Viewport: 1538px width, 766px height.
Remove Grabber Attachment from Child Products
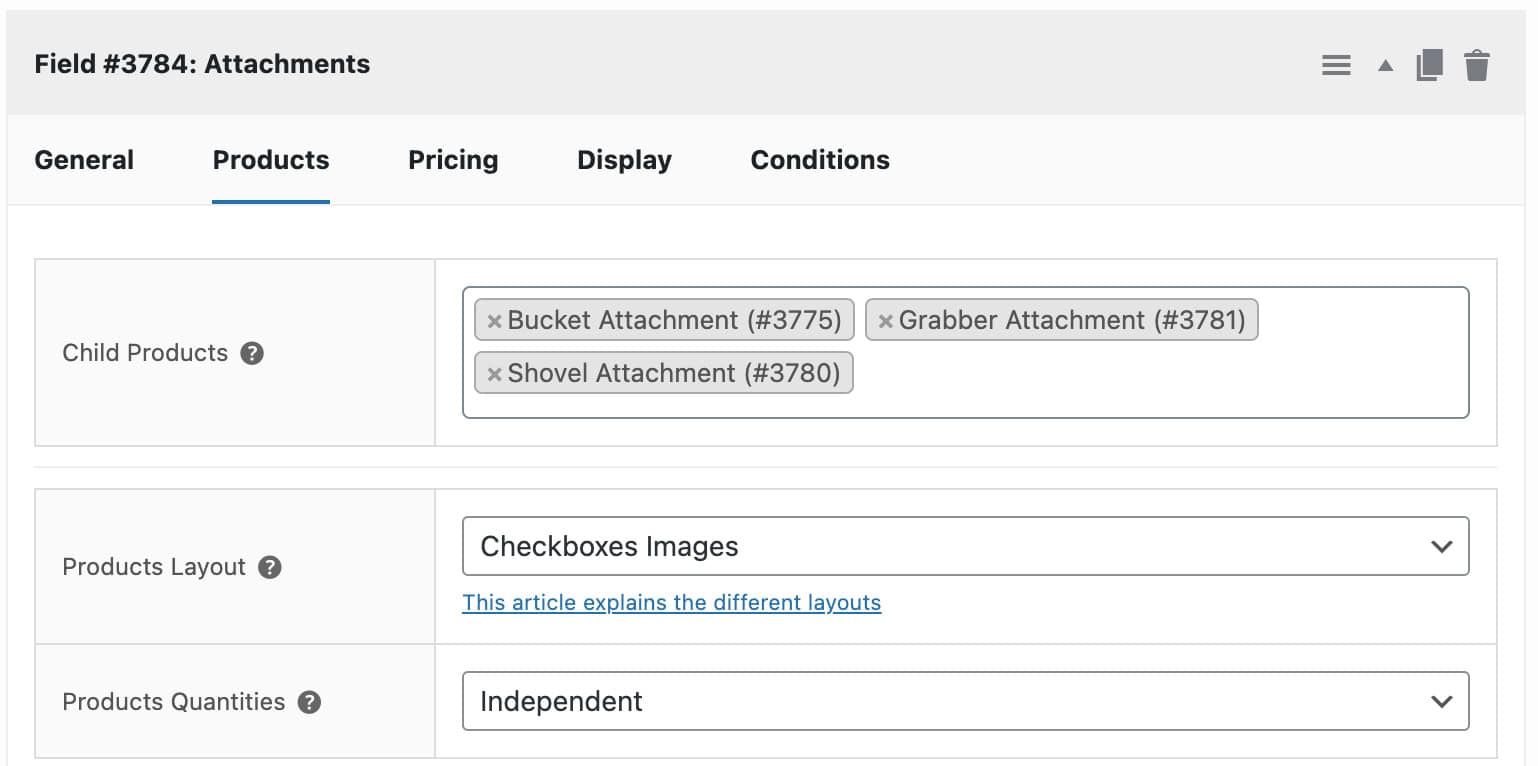(x=885, y=320)
